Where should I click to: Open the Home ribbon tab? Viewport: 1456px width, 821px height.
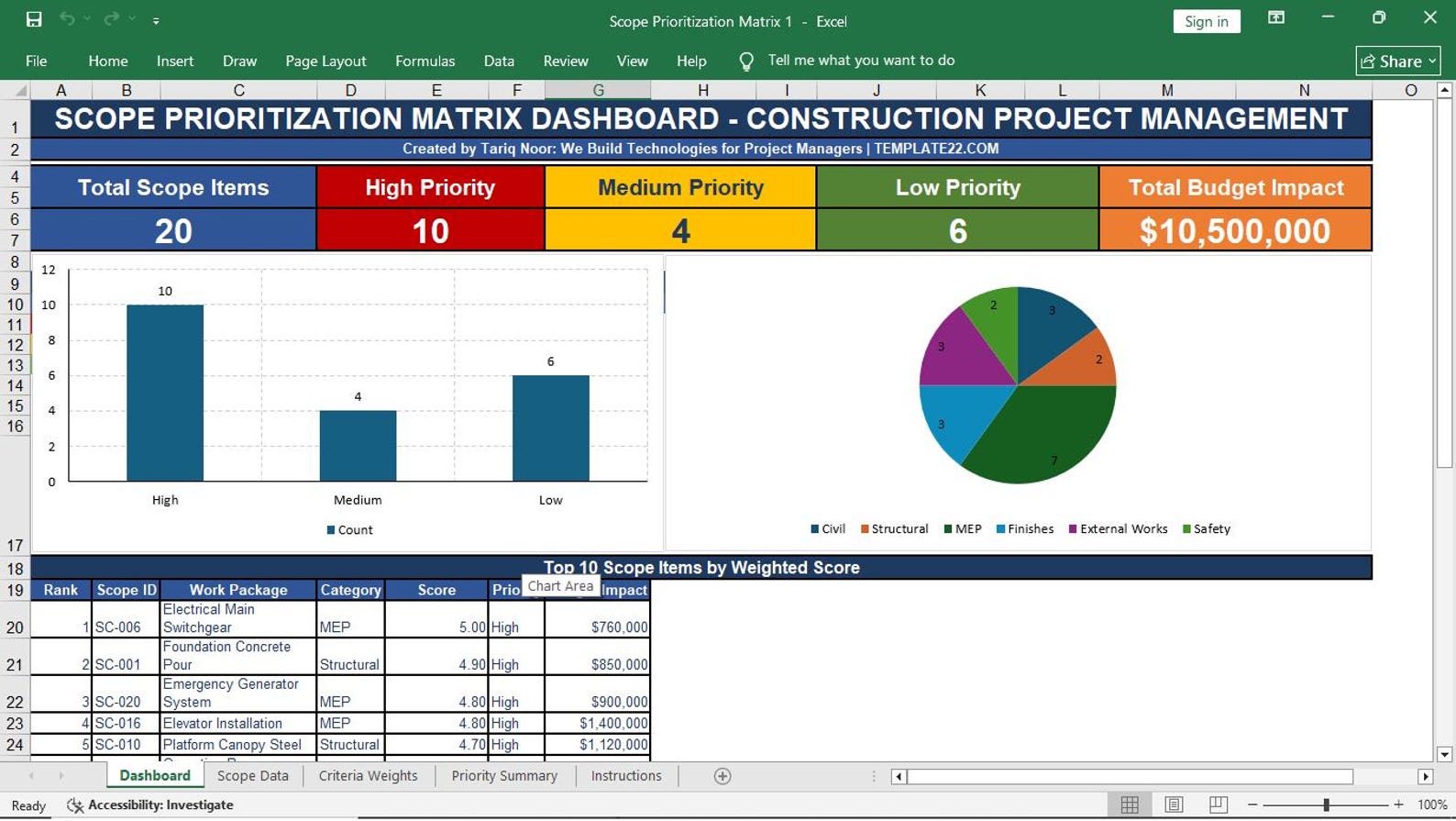point(108,61)
